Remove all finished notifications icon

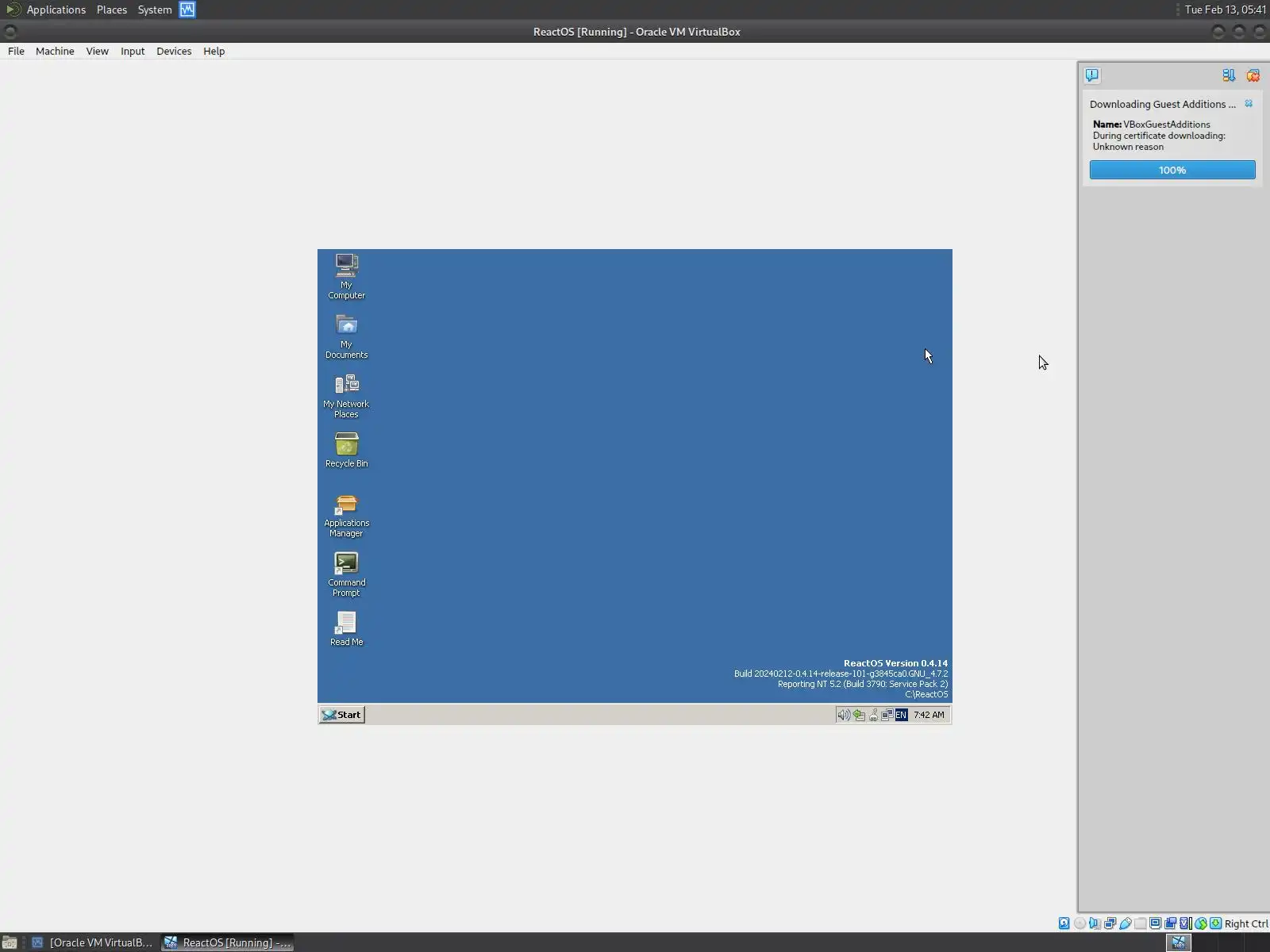click(1253, 75)
